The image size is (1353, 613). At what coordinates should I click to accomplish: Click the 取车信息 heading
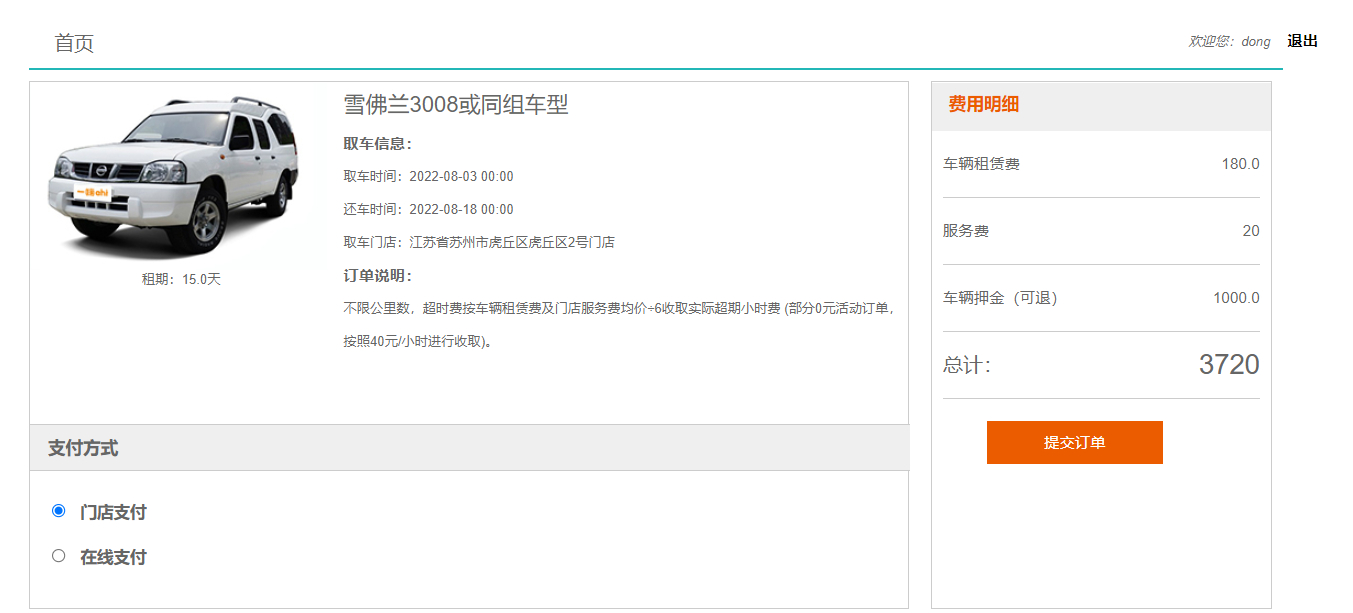378,144
